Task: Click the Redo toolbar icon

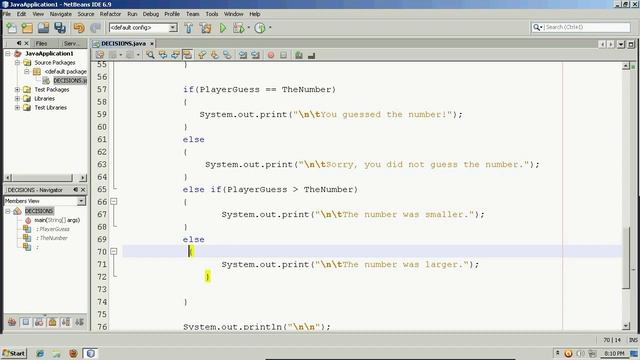Action: [95, 28]
